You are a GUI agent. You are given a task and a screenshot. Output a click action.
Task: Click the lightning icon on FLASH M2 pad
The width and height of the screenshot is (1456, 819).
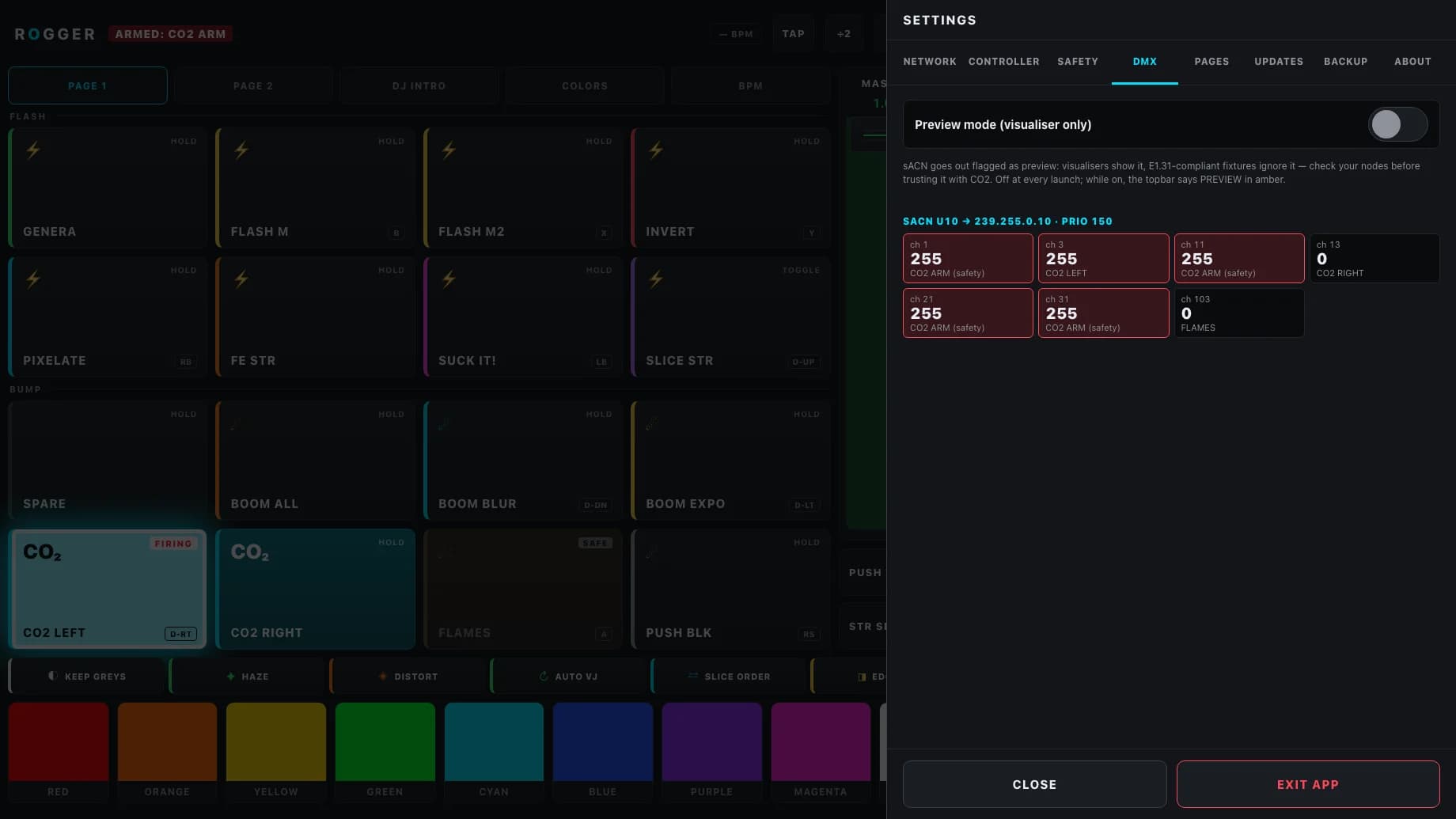449,150
